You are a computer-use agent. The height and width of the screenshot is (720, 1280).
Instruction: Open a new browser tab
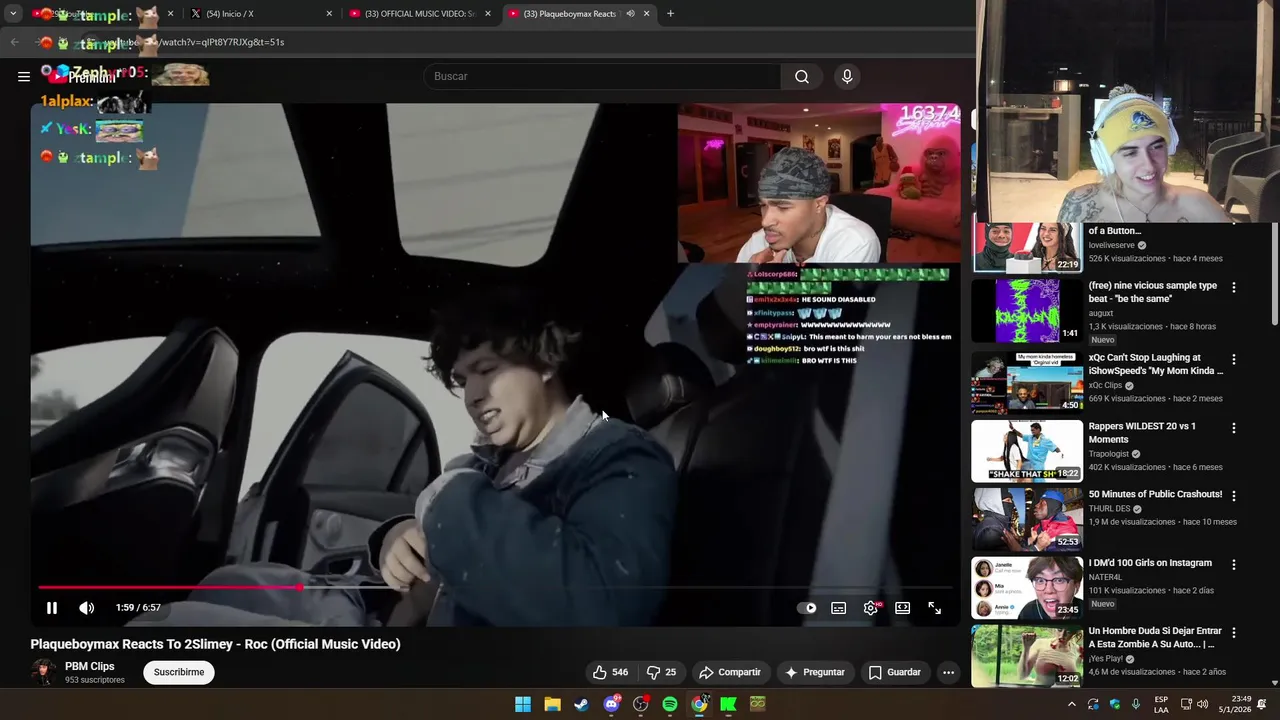[670, 14]
